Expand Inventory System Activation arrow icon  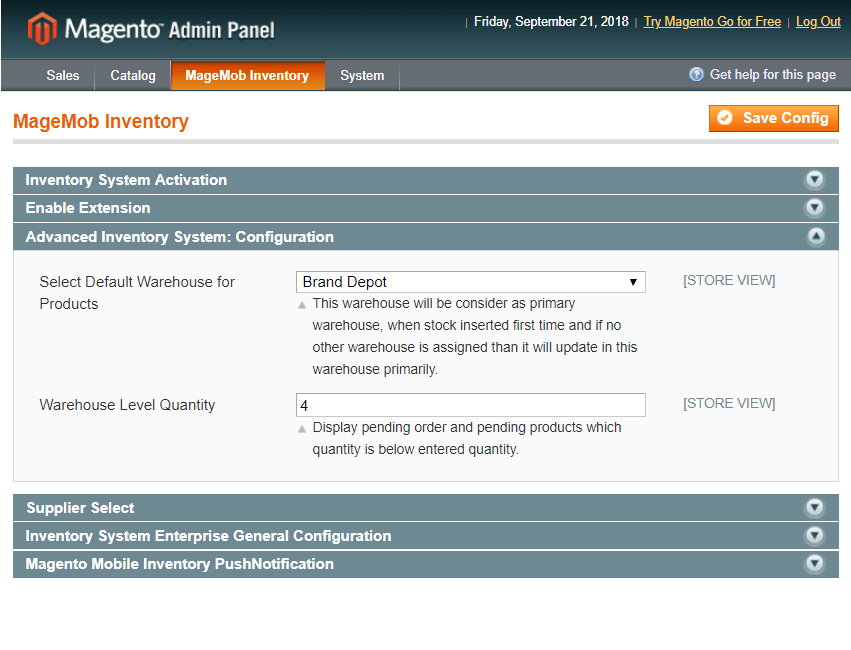(814, 180)
